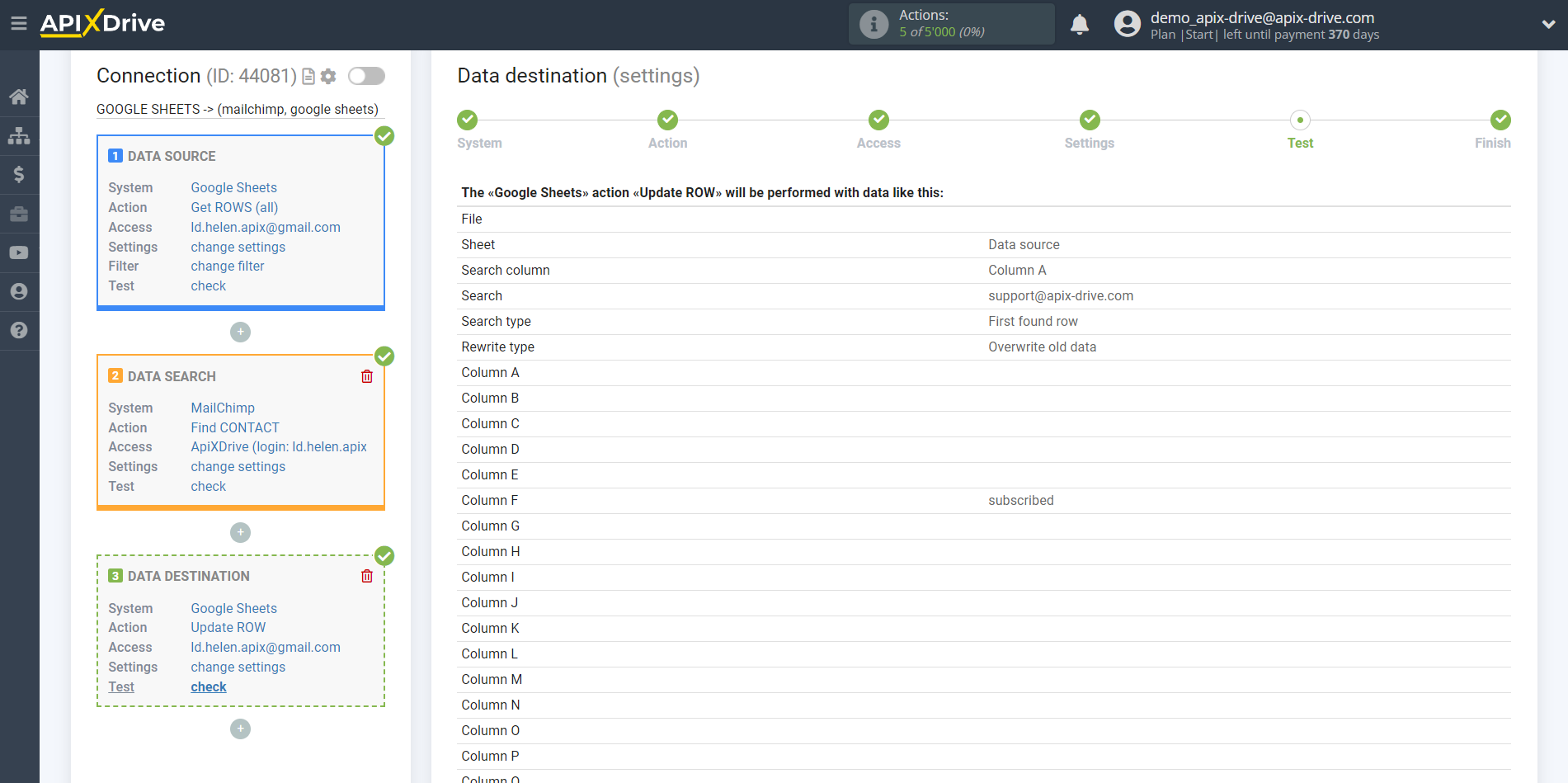This screenshot has width=1568, height=783.
Task: Open the home dashboard icon
Action: [19, 97]
